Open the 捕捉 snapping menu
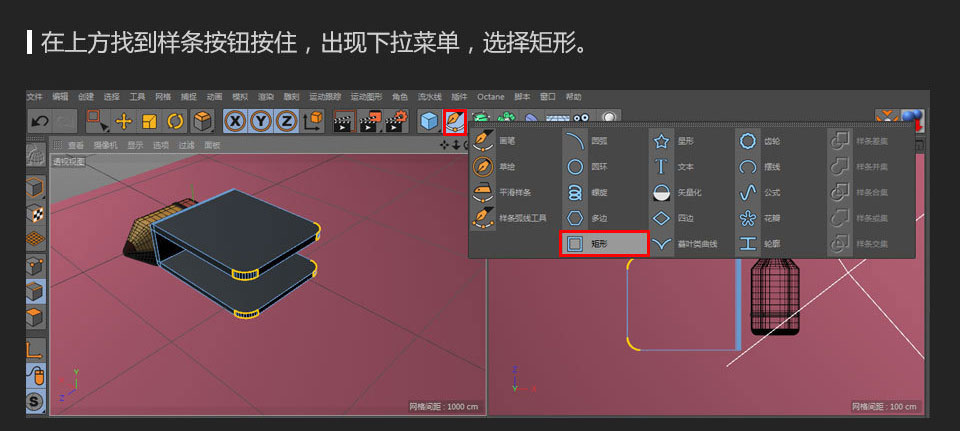 coord(189,97)
